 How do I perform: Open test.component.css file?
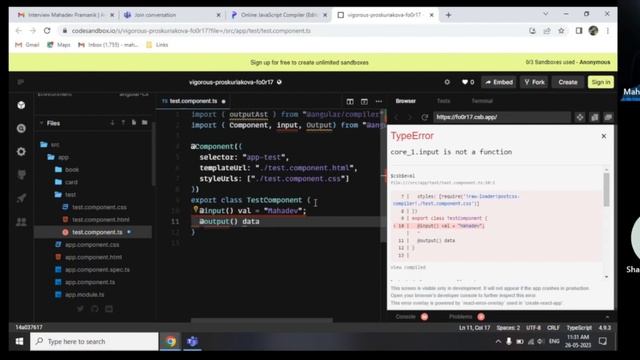click(x=94, y=207)
